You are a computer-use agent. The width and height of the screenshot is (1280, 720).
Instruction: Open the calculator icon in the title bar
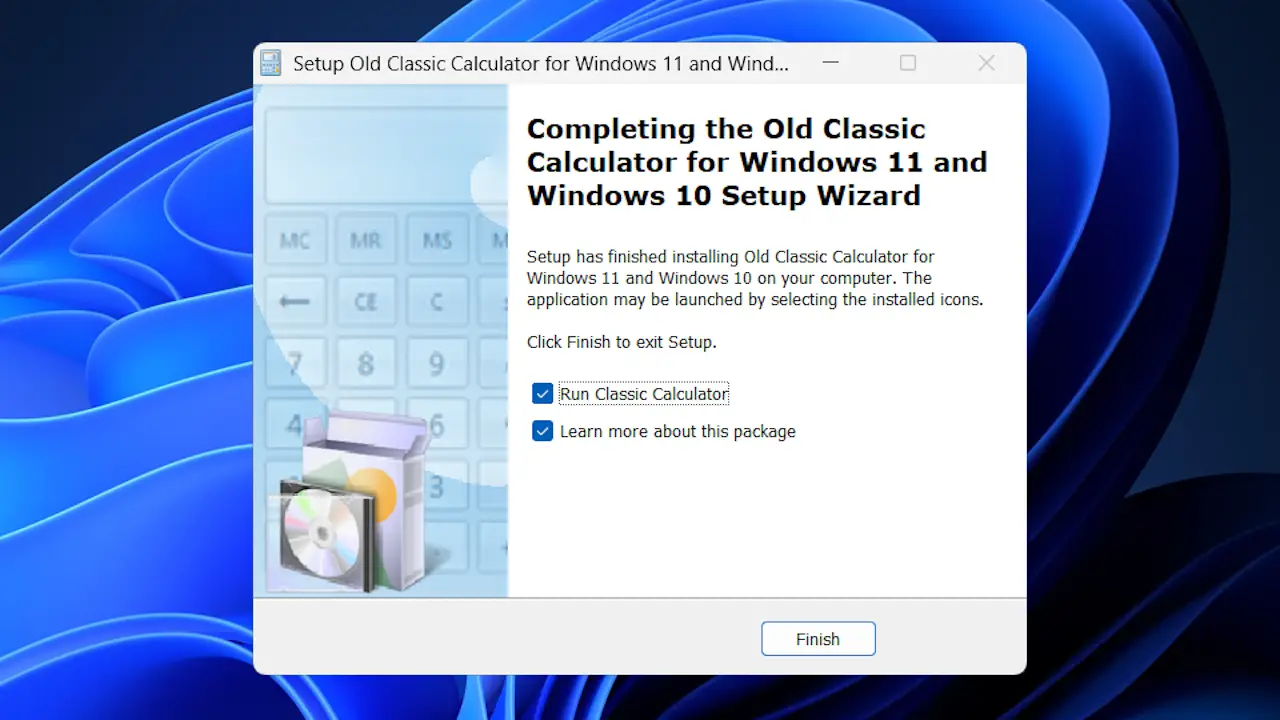[271, 64]
